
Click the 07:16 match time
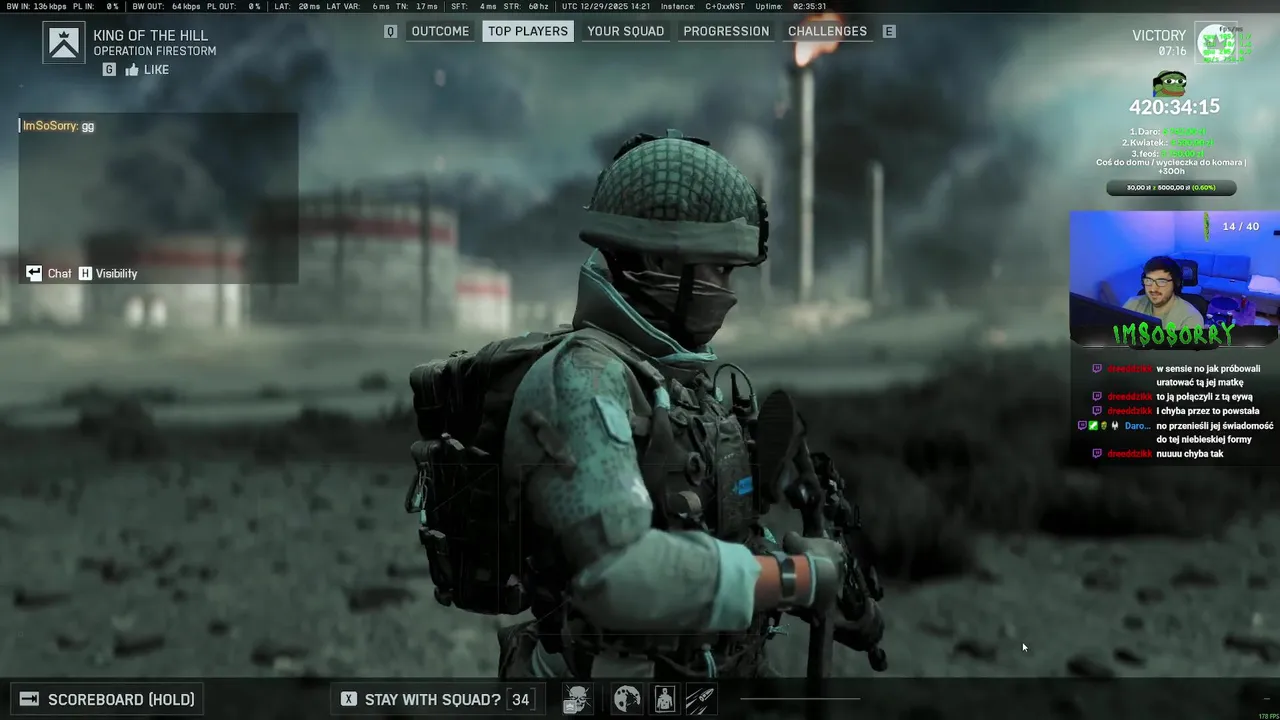click(1172, 51)
